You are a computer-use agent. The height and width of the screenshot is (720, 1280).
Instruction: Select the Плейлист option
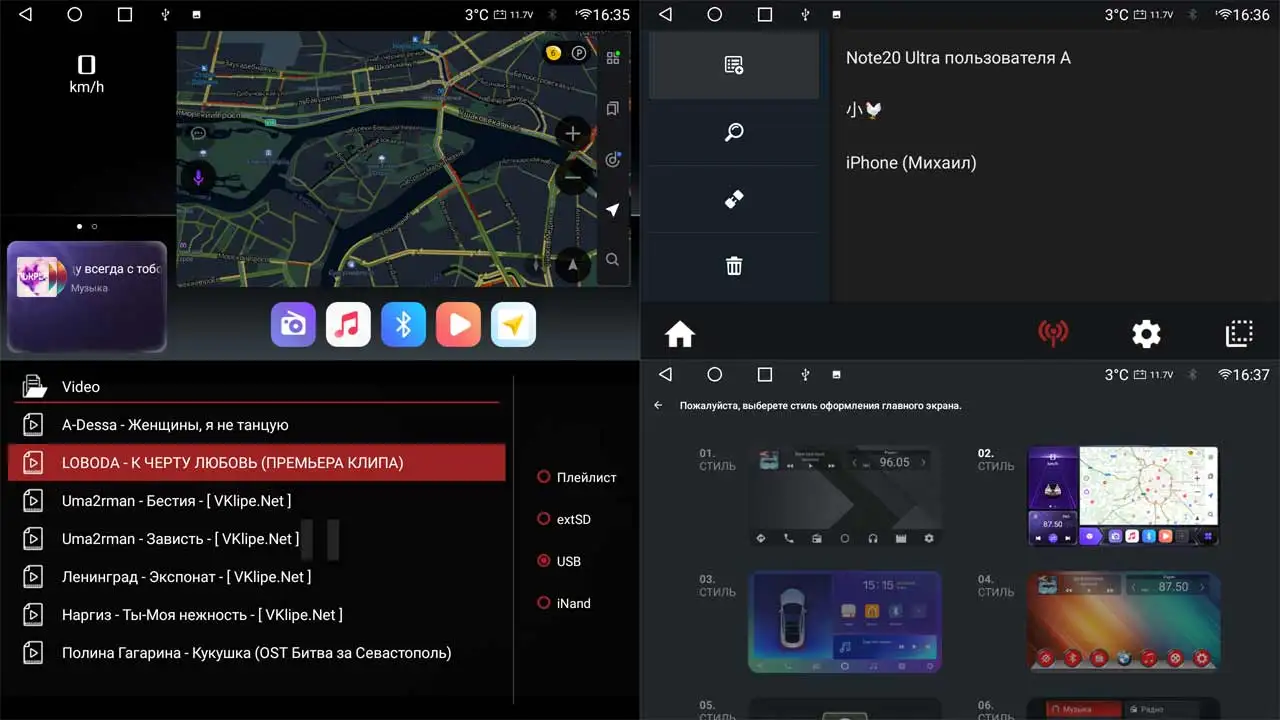(566, 477)
